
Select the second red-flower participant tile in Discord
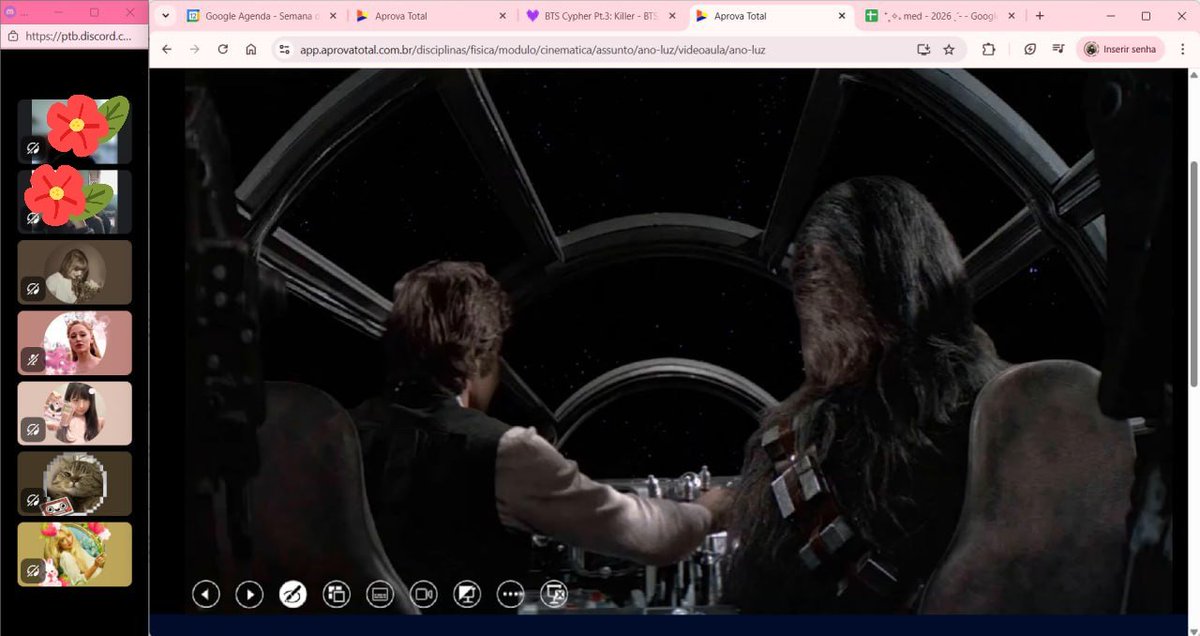point(75,202)
